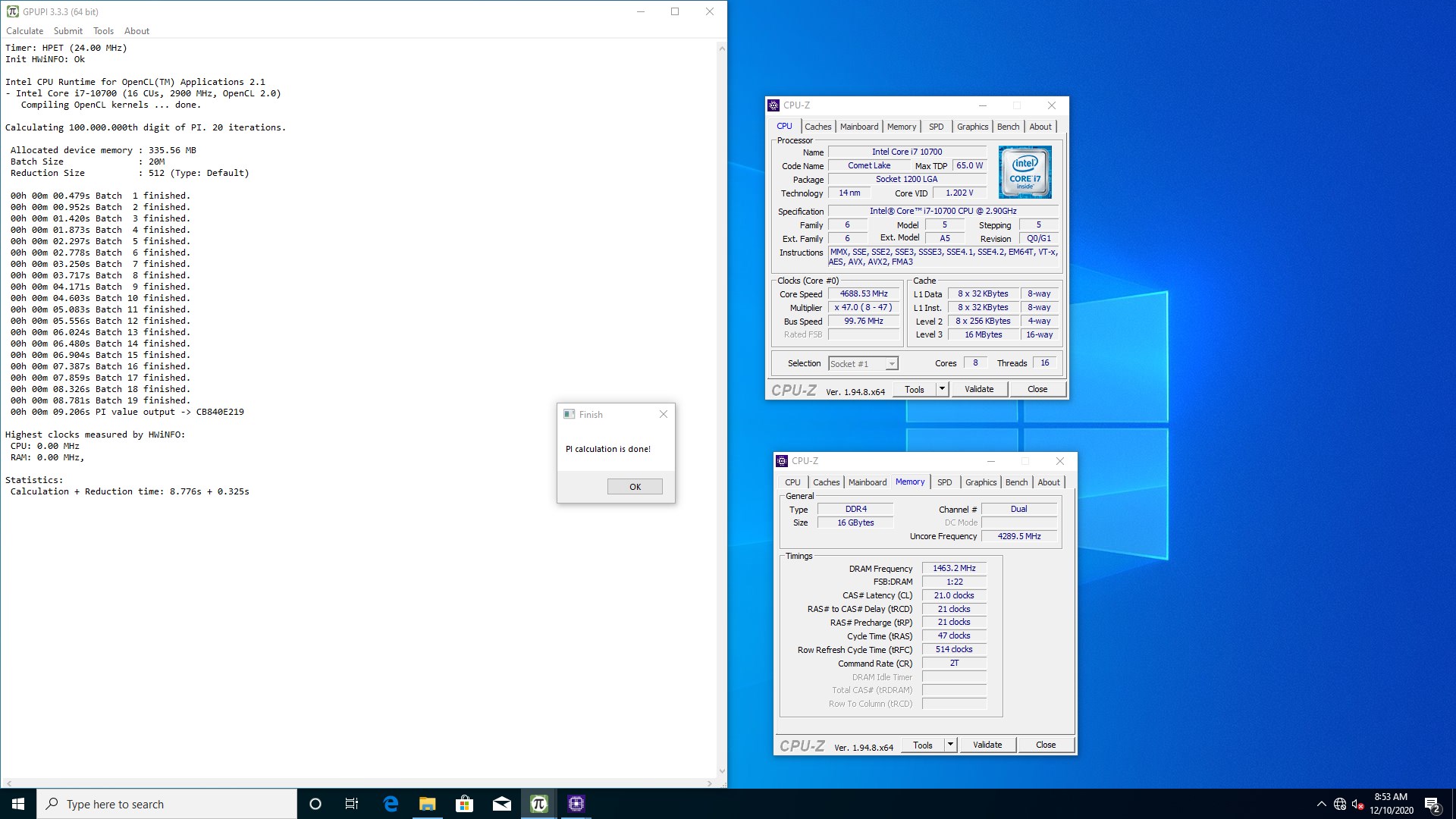Open the Windows Start menu

(18, 804)
